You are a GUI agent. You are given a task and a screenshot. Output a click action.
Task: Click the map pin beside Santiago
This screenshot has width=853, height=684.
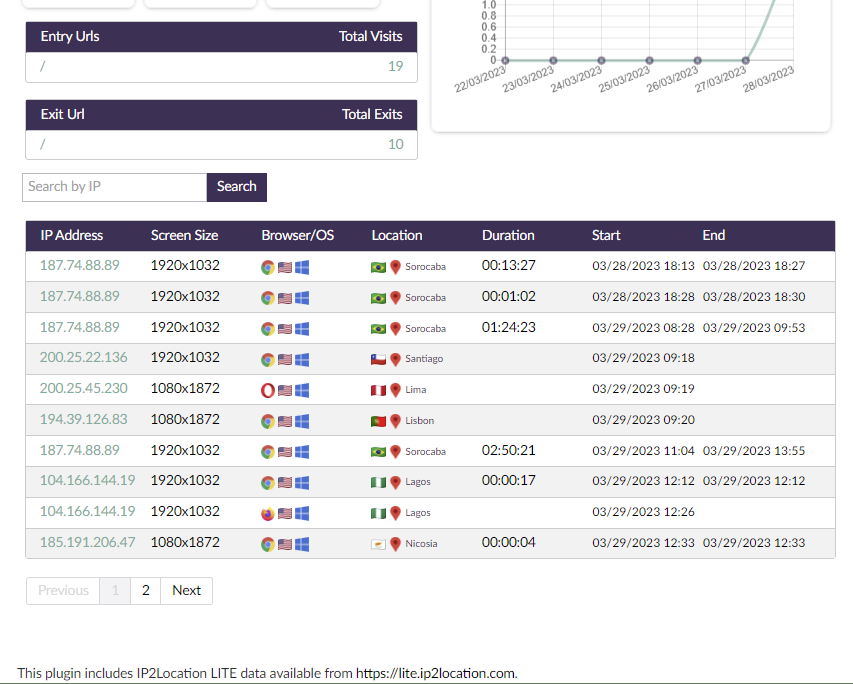[396, 359]
